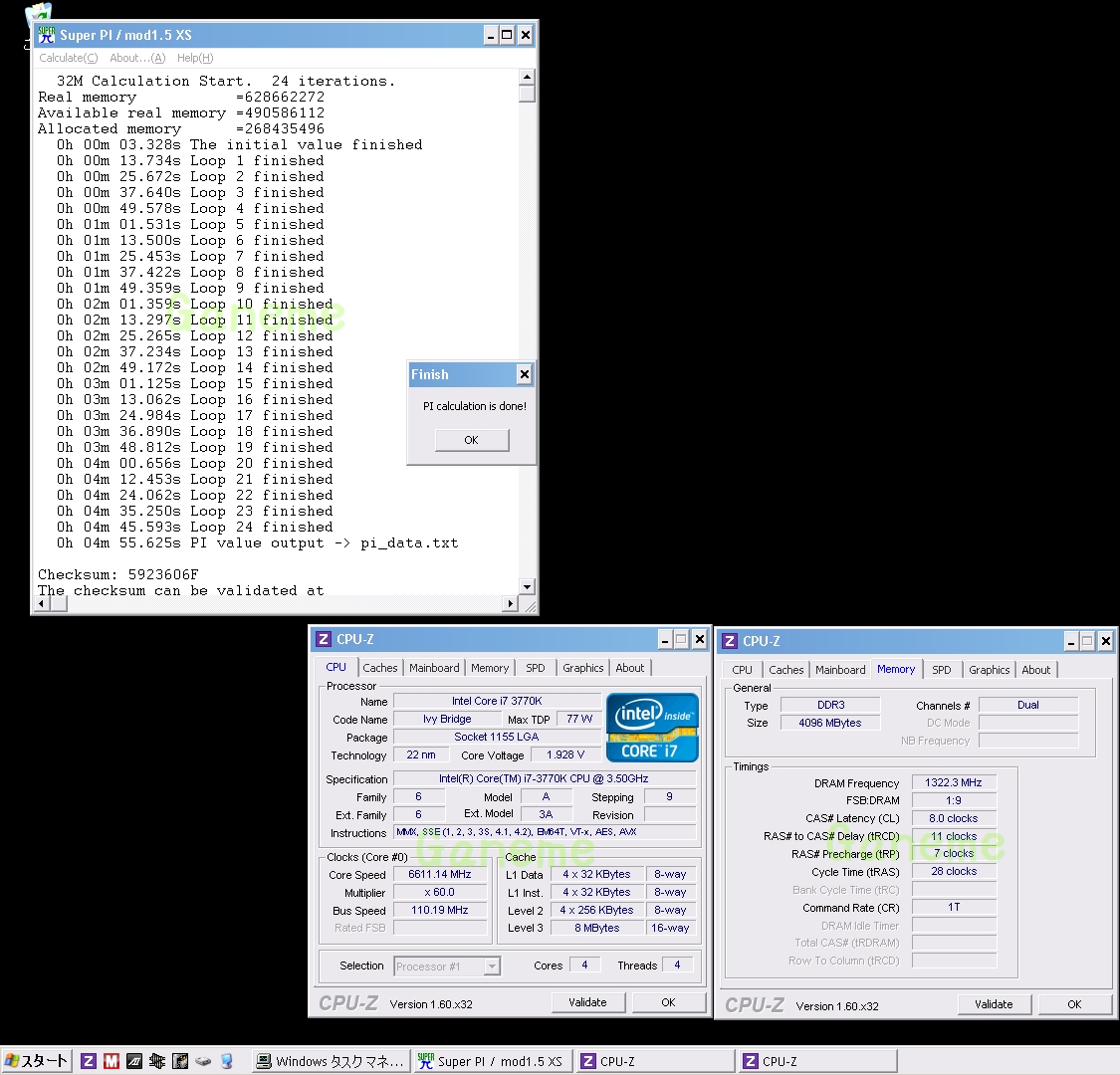Viewport: 1120px width, 1075px height.
Task: Select Memory tab in right CPU-Z window
Action: (896, 669)
